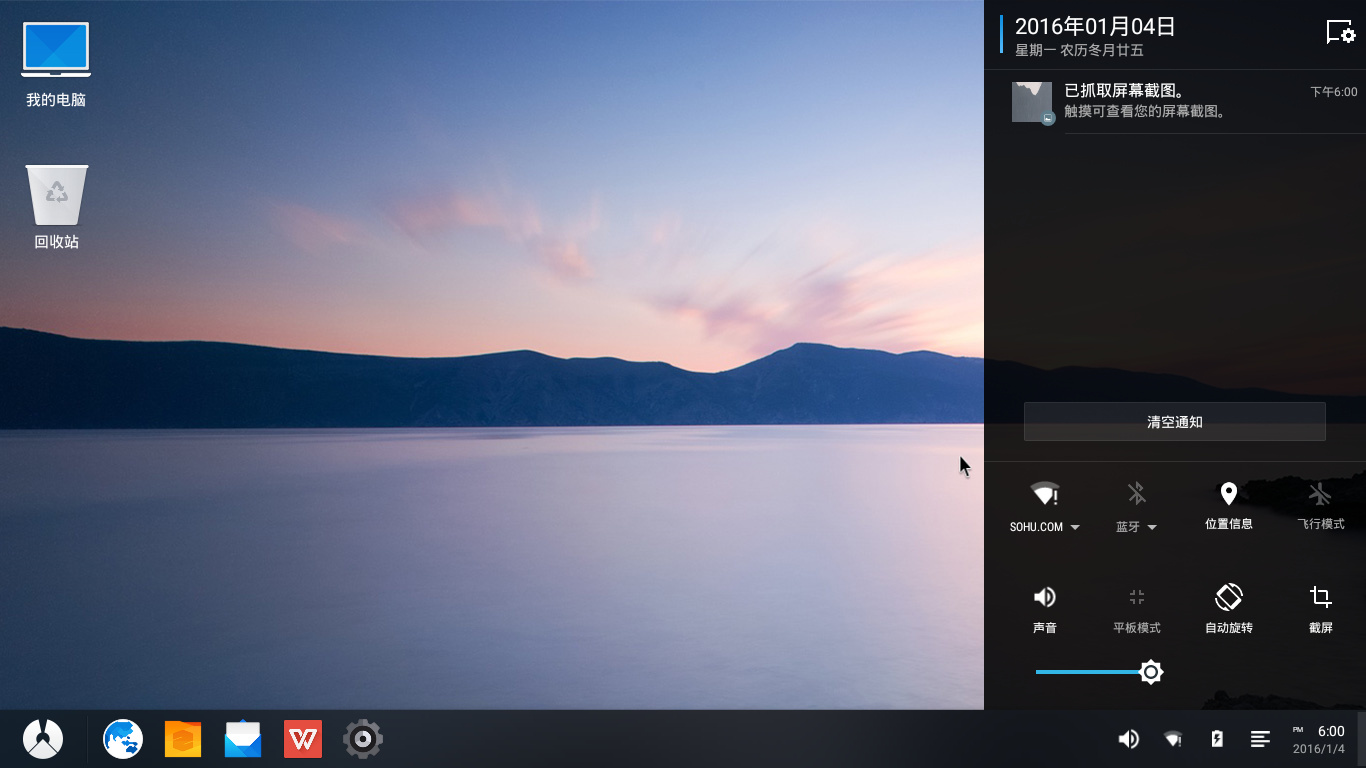The image size is (1366, 768).
Task: Click 清空通知 to clear notifications
Action: (1174, 422)
